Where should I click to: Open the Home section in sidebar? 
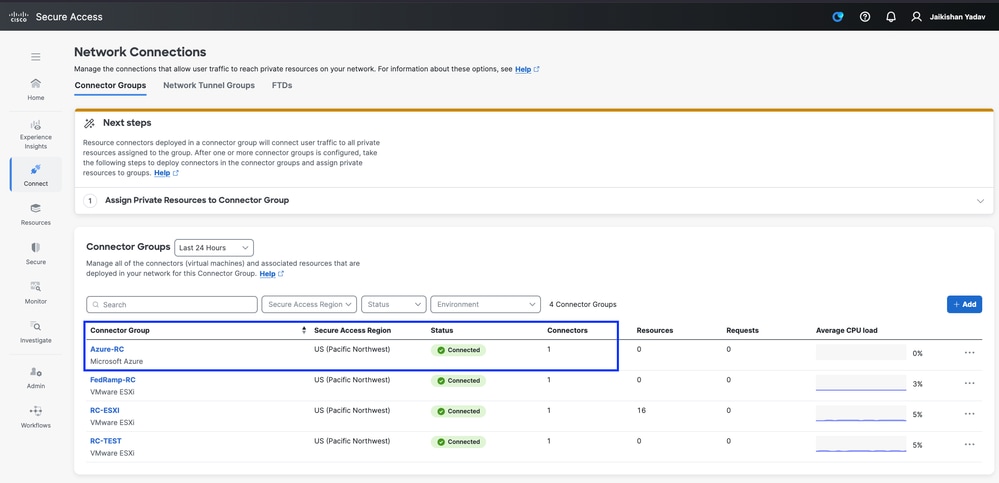[x=36, y=88]
